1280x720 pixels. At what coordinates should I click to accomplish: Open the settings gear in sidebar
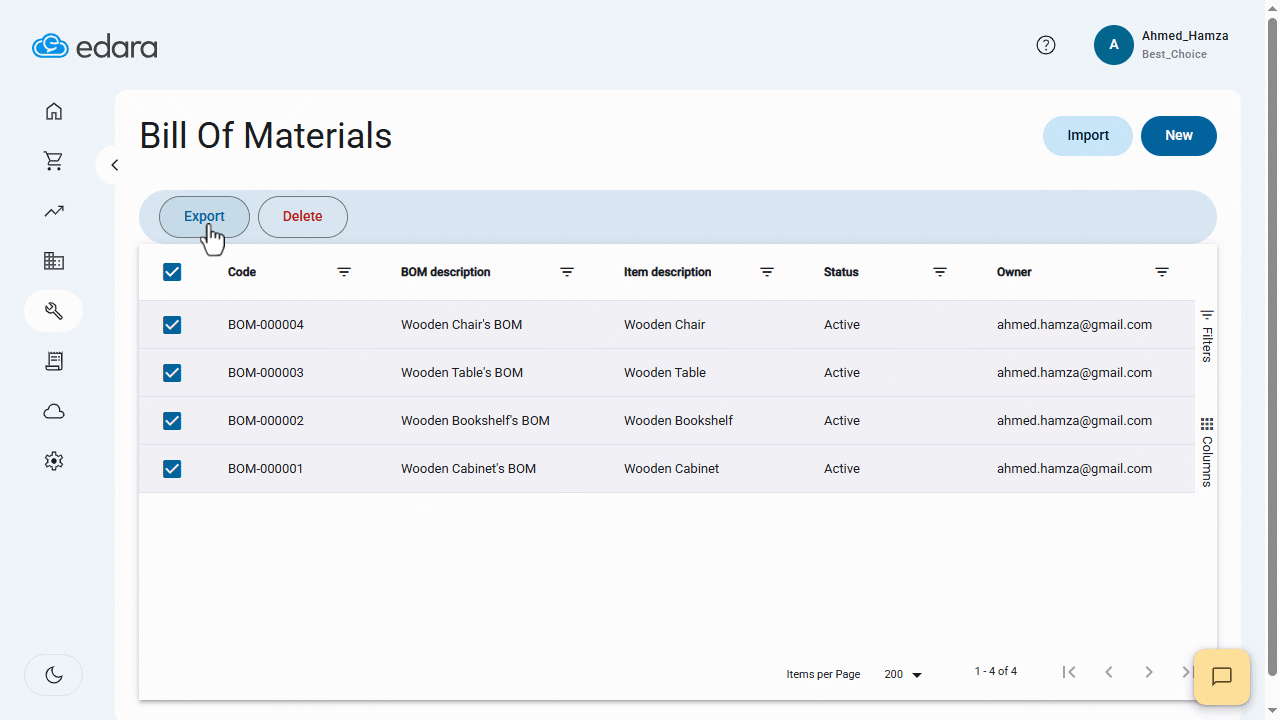pos(54,461)
